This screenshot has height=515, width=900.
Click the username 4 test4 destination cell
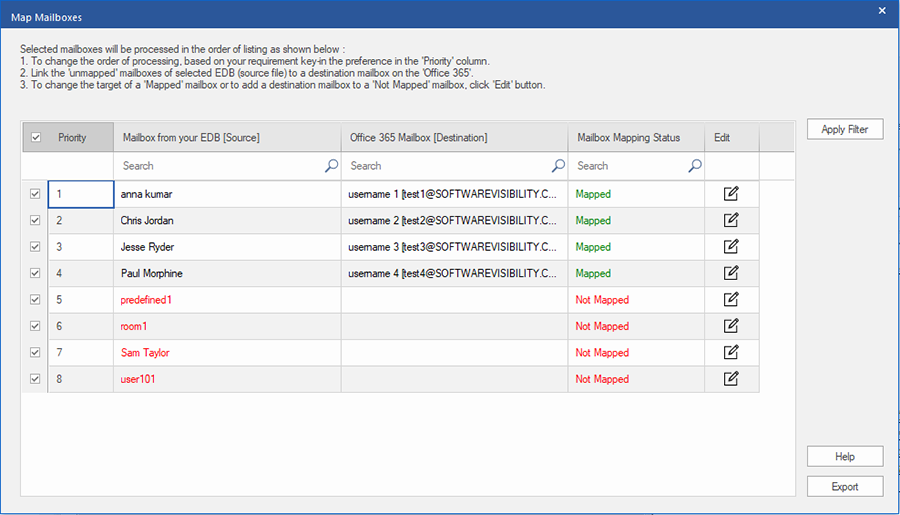[x=455, y=273]
